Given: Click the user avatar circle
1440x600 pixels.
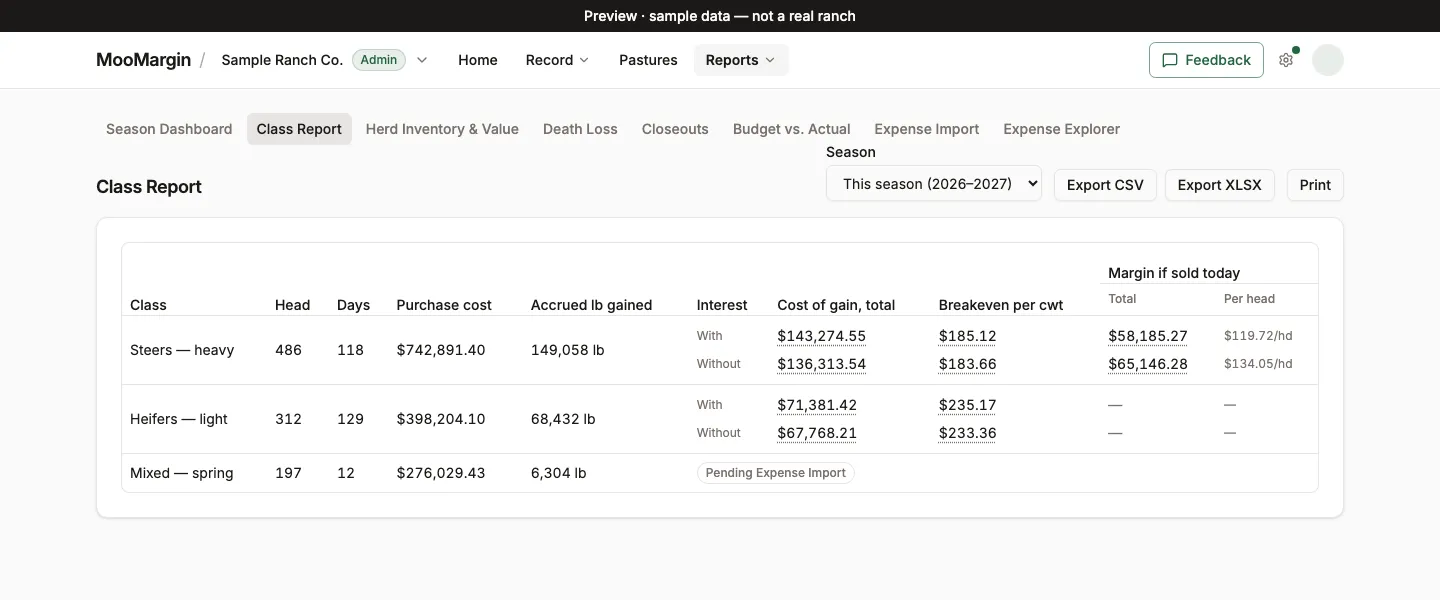Looking at the screenshot, I should [x=1328, y=60].
